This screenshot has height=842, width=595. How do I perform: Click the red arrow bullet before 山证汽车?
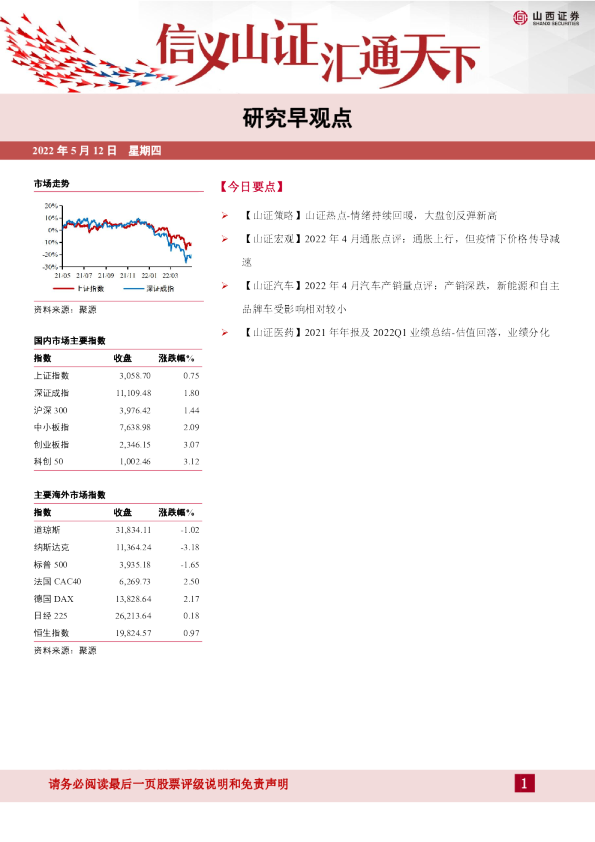[x=225, y=286]
